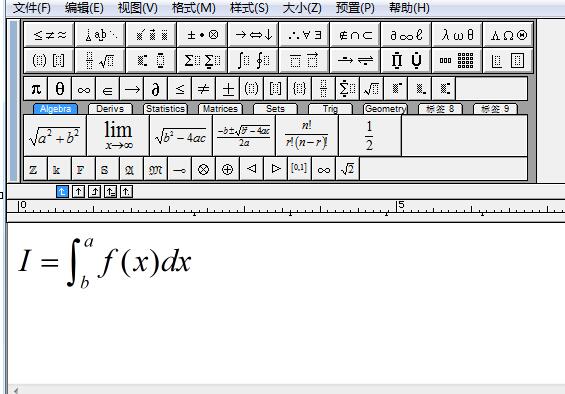Insert the curly braces template
This screenshot has height=394, width=565.
pyautogui.click(x=299, y=88)
